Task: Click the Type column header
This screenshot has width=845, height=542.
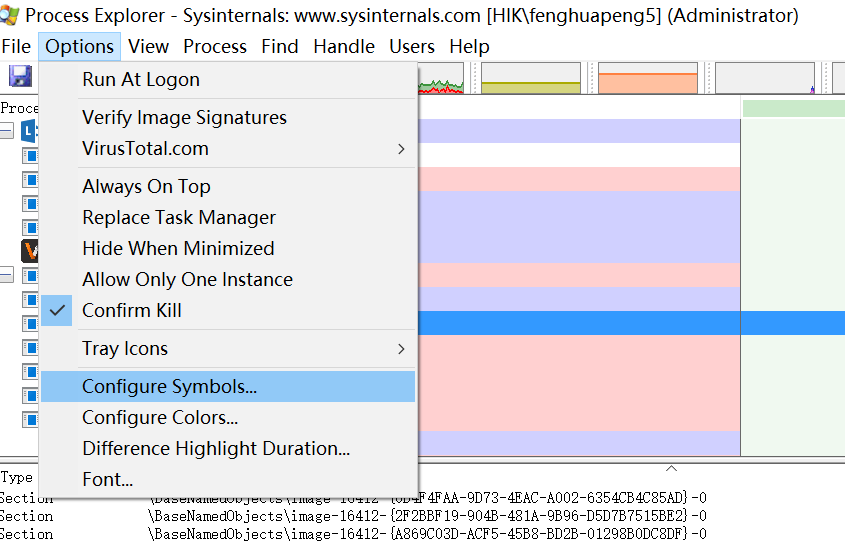Action: (x=17, y=477)
